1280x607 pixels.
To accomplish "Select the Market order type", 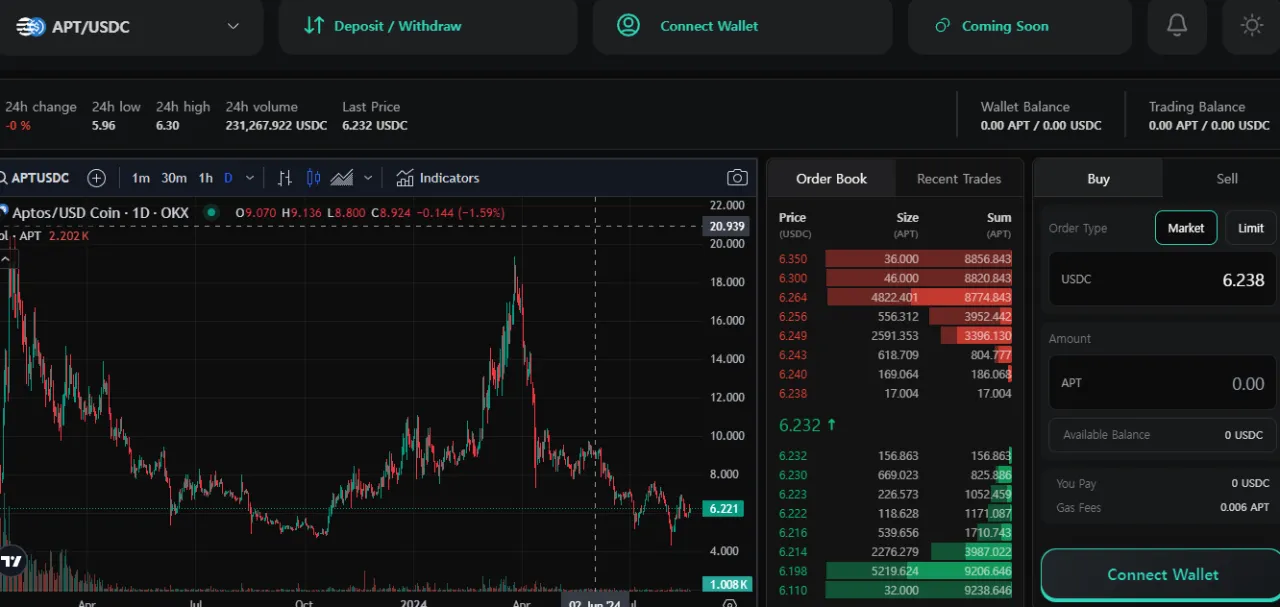I will point(1185,228).
